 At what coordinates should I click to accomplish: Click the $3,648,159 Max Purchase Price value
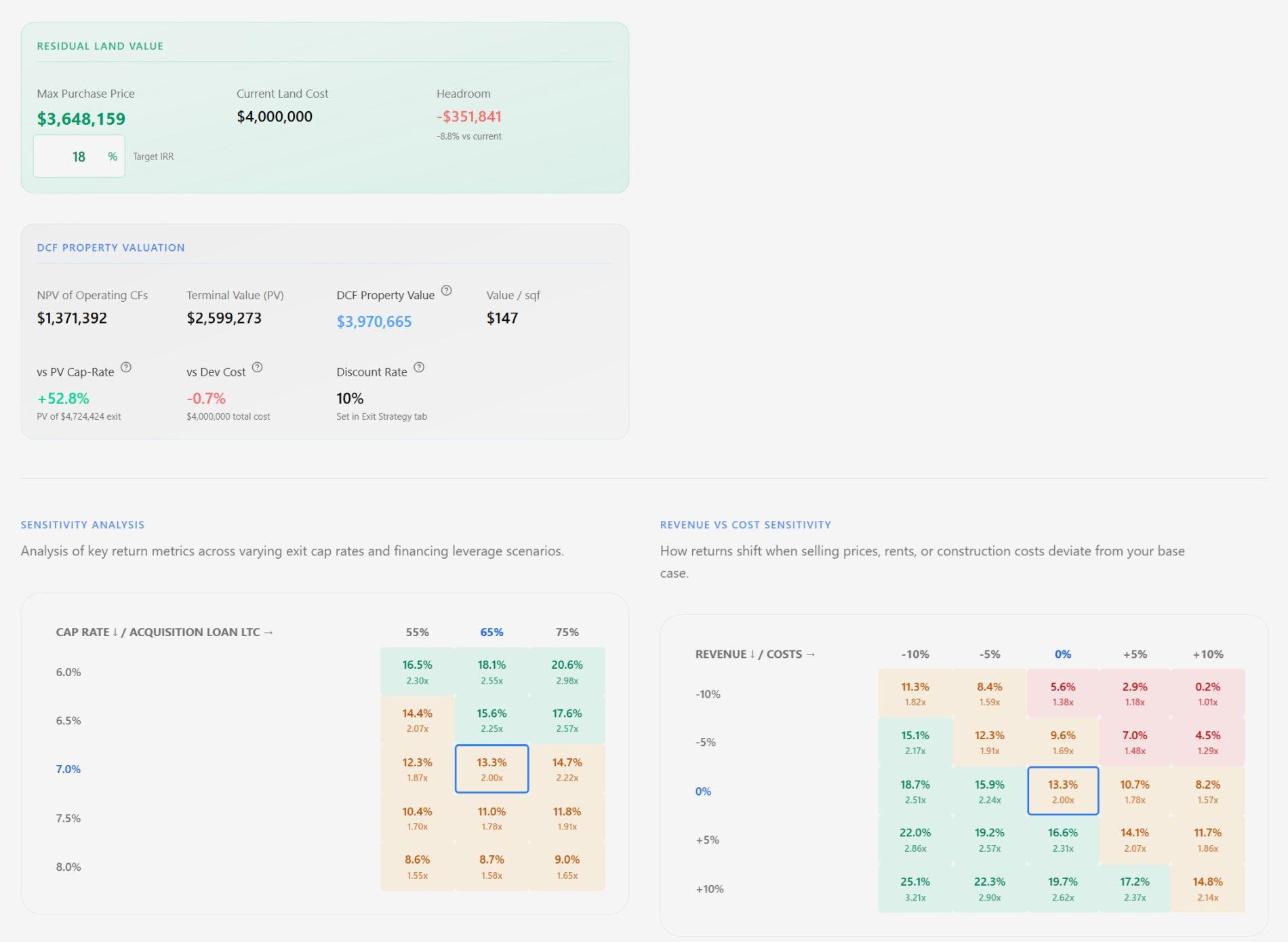(81, 119)
